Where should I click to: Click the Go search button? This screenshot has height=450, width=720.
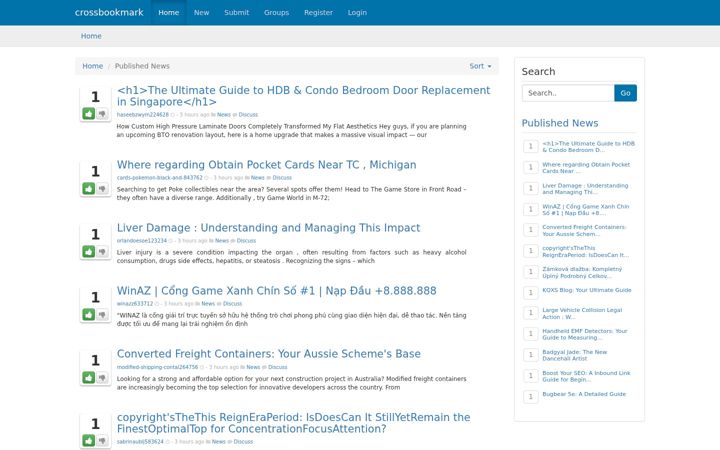tap(625, 93)
